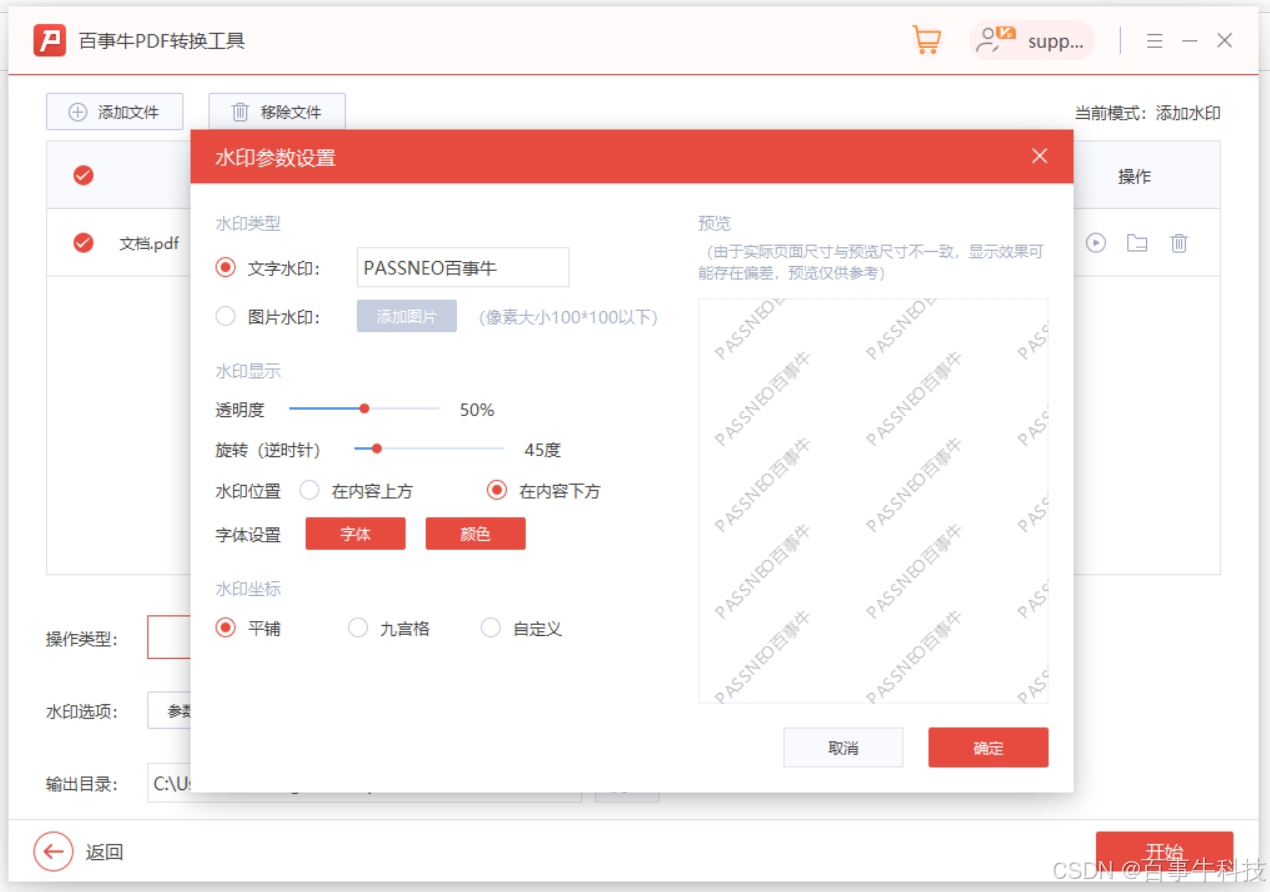Open the 水印选项 parameter box
The image size is (1270, 892).
[x=169, y=711]
